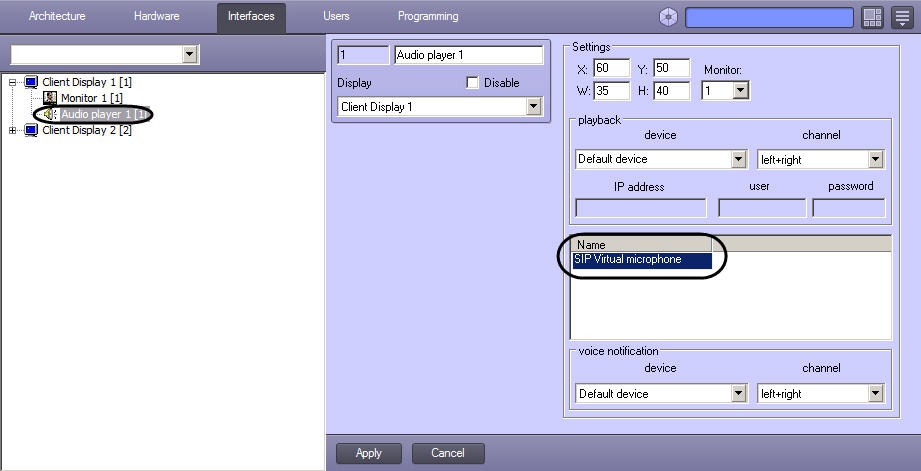Click the Client Display 2 monitor icon
921x471 pixels.
click(x=31, y=130)
